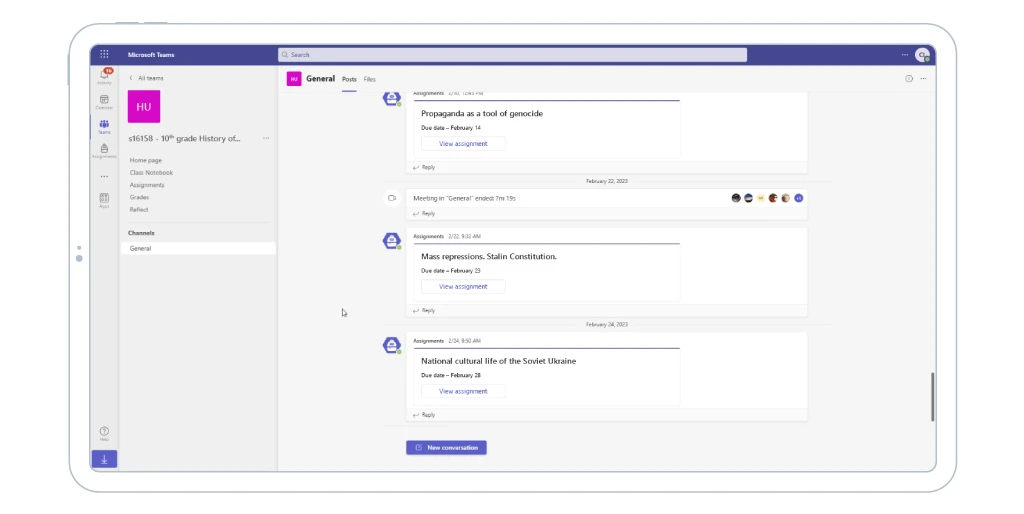Viewport: 1024px width, 514px height.
Task: Click the +9 participants badge
Action: click(798, 198)
